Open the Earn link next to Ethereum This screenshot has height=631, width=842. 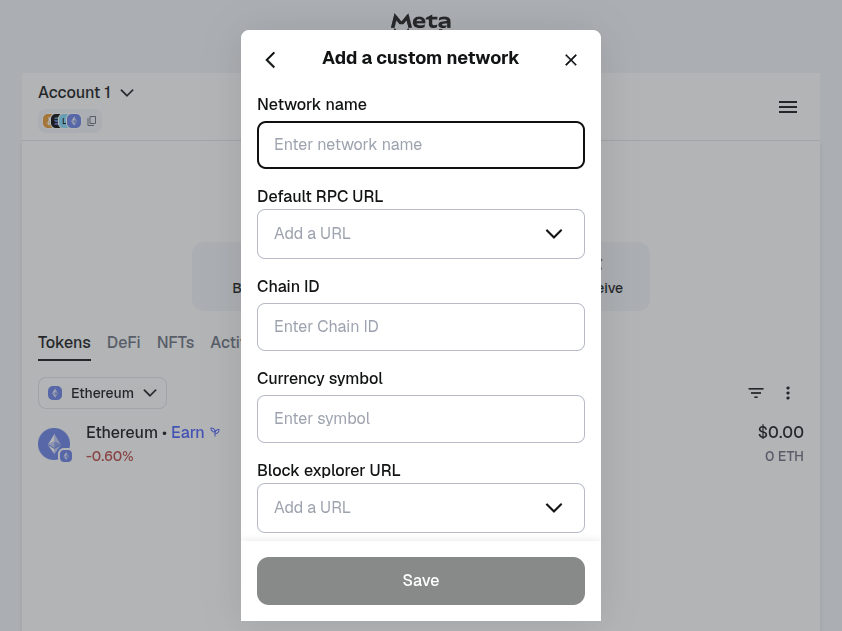(x=186, y=432)
